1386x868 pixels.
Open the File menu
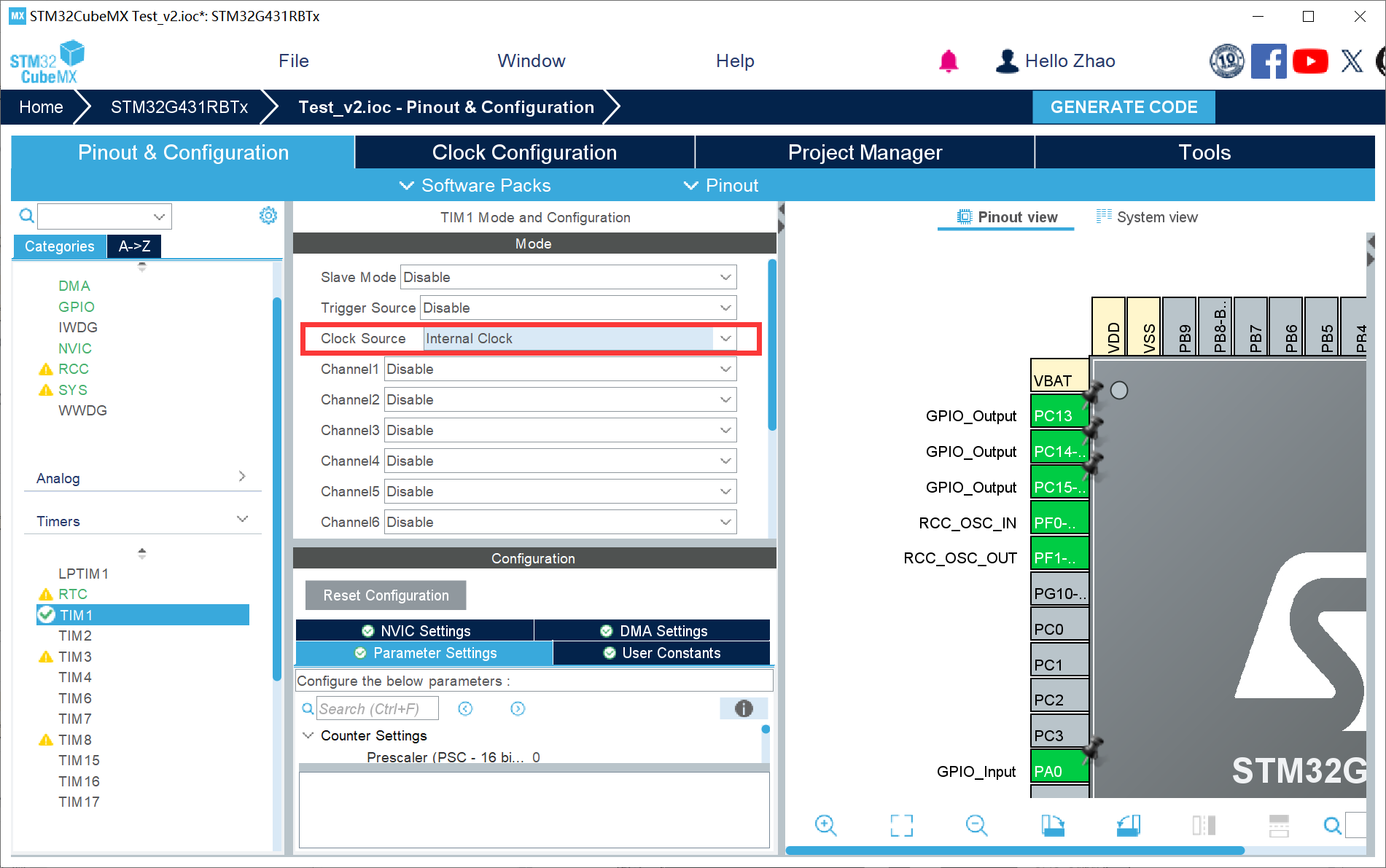coord(293,61)
